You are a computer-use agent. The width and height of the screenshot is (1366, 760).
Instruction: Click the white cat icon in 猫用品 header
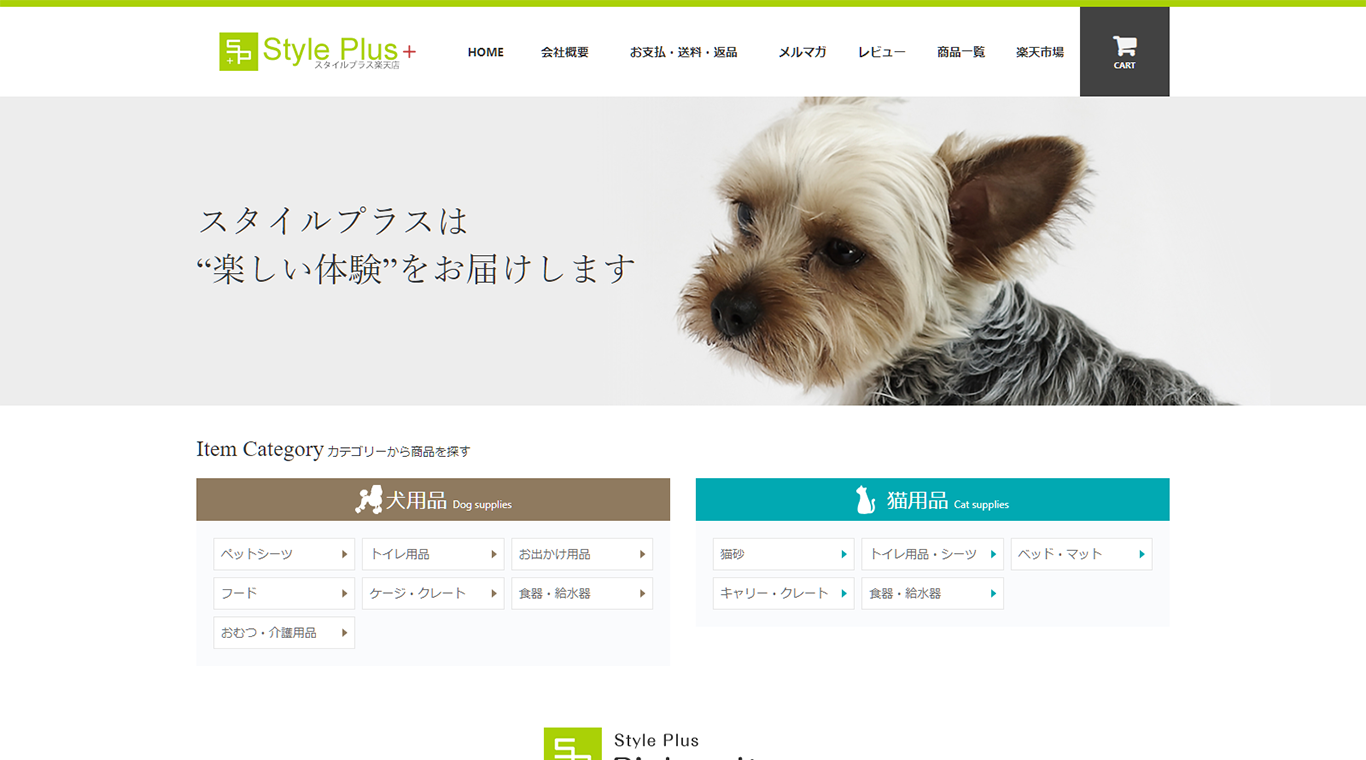click(x=865, y=500)
